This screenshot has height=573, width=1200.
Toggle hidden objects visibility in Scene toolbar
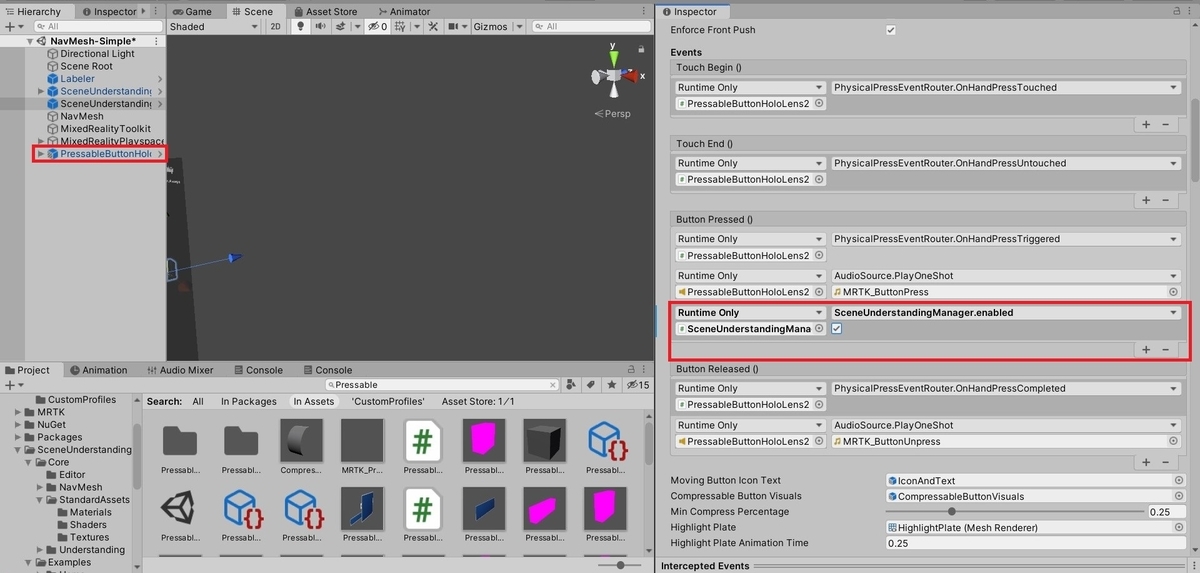tap(376, 27)
